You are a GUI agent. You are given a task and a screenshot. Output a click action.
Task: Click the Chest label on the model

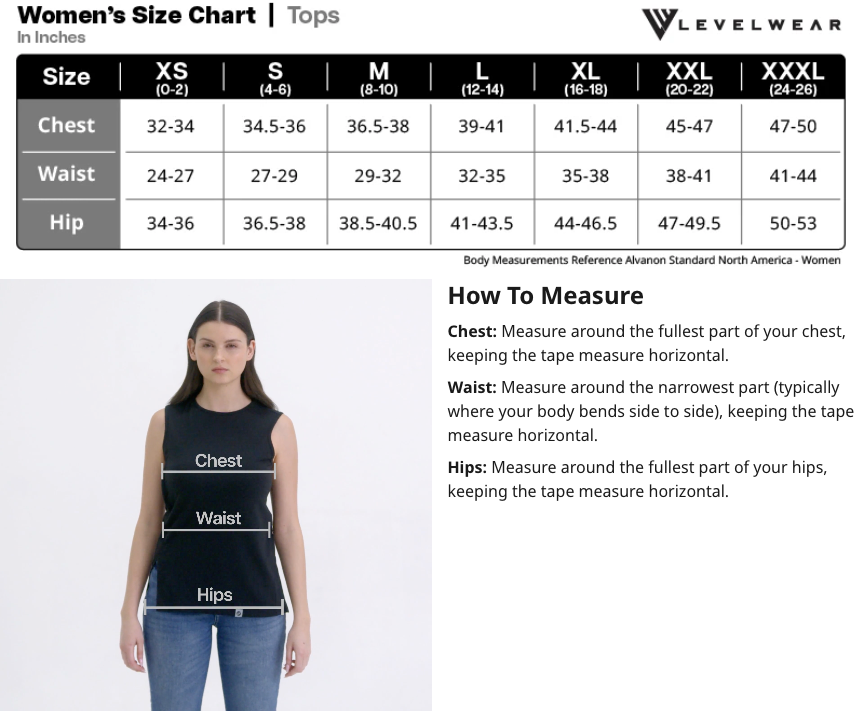(218, 461)
